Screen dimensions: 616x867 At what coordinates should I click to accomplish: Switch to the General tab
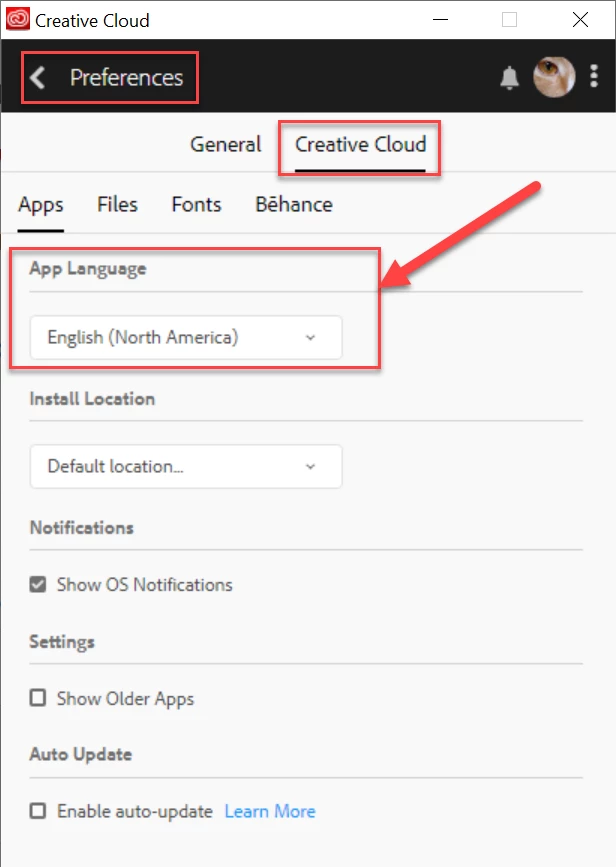[x=226, y=144]
